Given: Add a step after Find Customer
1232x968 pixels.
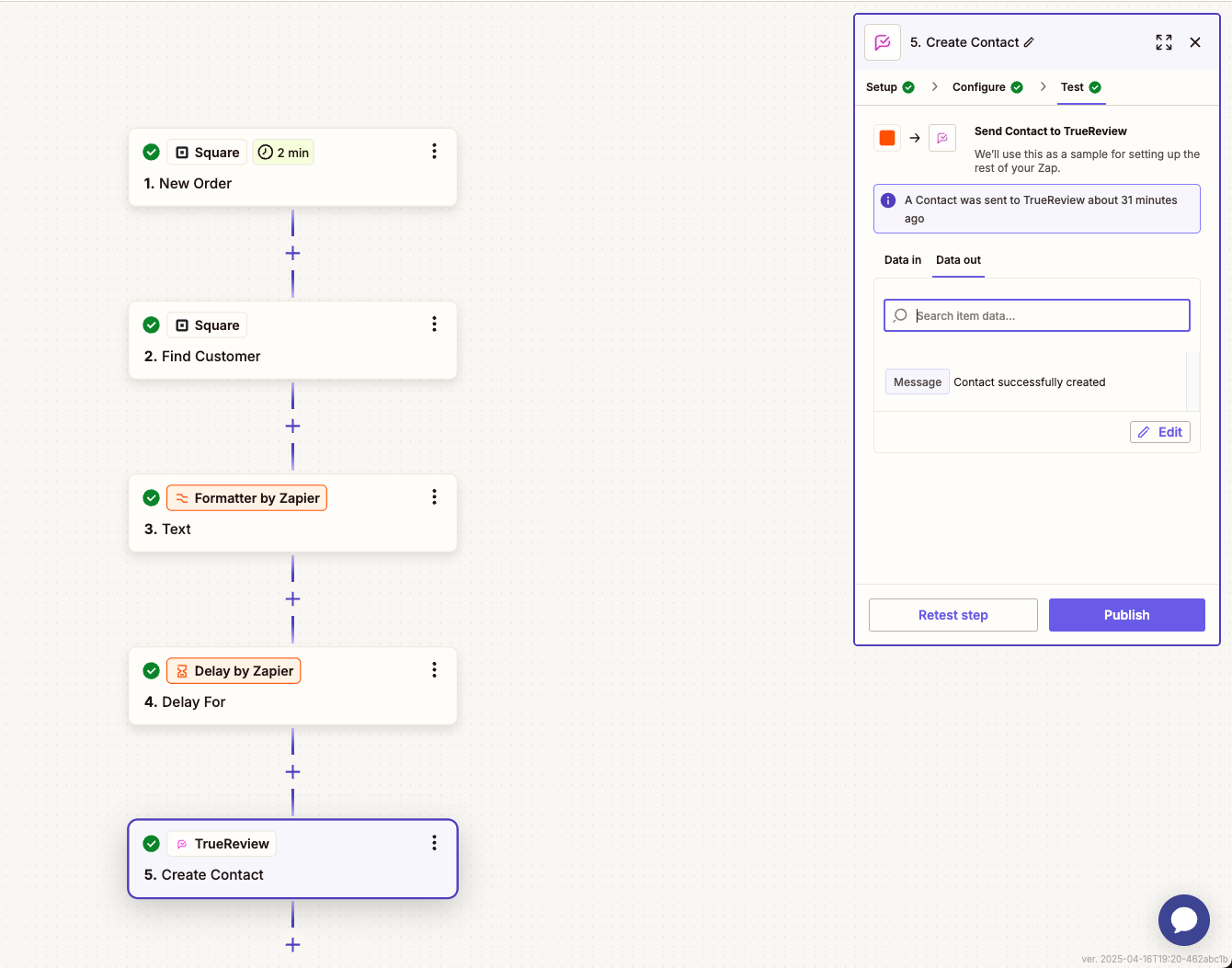Looking at the screenshot, I should pos(292,426).
